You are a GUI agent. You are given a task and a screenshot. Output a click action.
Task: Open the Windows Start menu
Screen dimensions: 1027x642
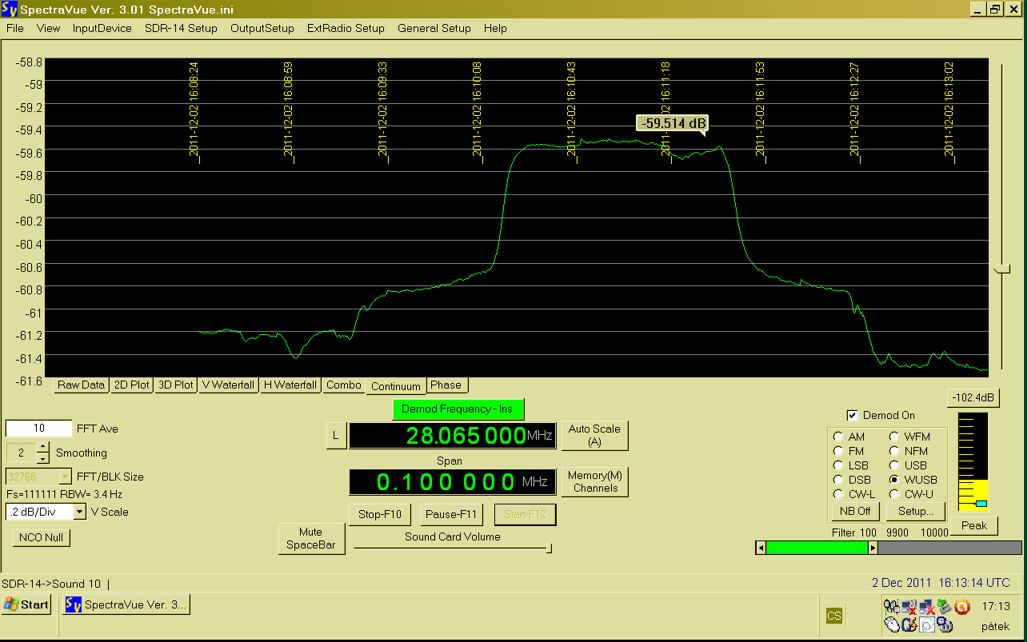27,605
